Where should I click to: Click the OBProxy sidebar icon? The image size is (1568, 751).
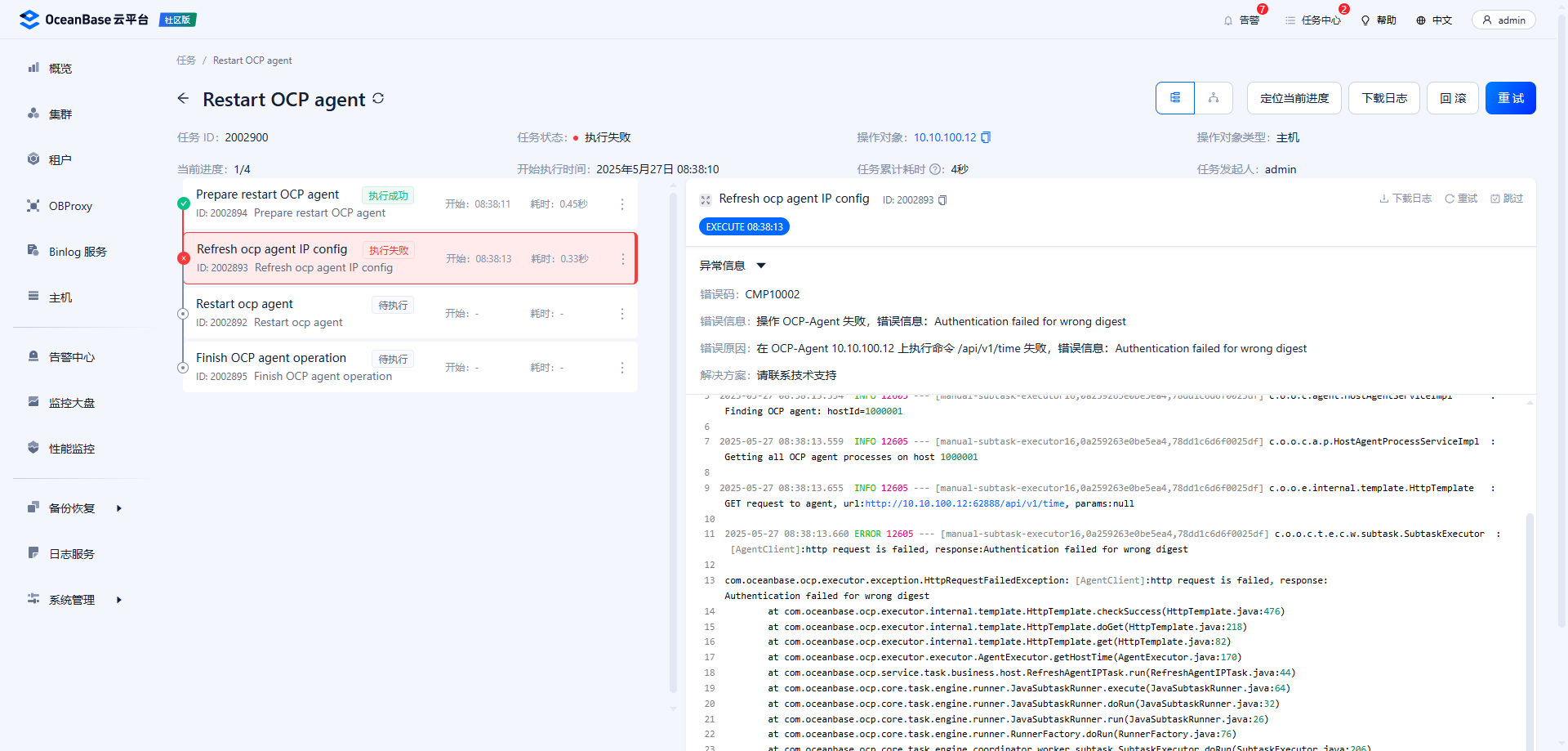(x=33, y=205)
